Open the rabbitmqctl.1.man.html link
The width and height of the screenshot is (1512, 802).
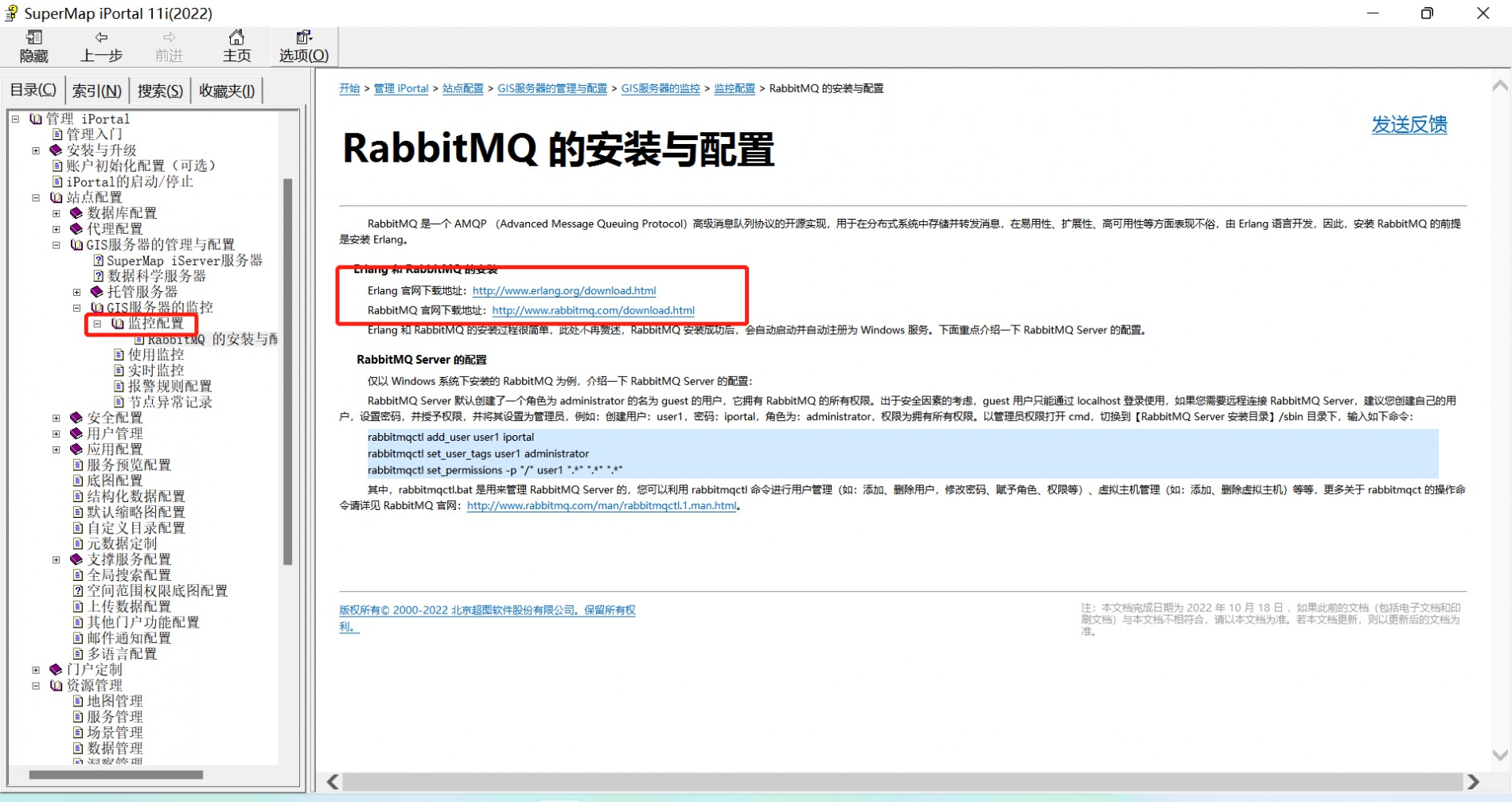coord(602,505)
